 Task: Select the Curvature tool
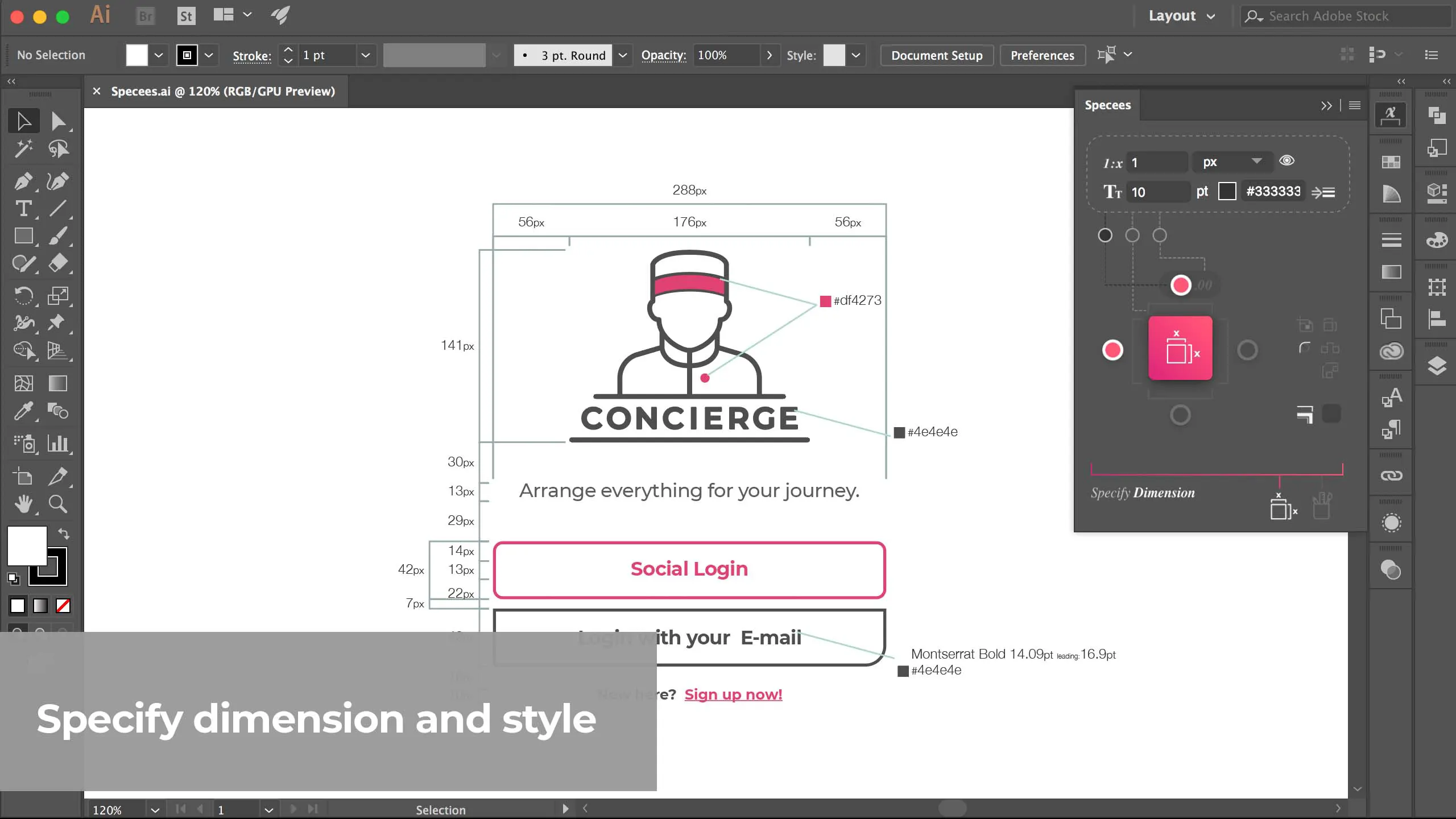tap(58, 181)
